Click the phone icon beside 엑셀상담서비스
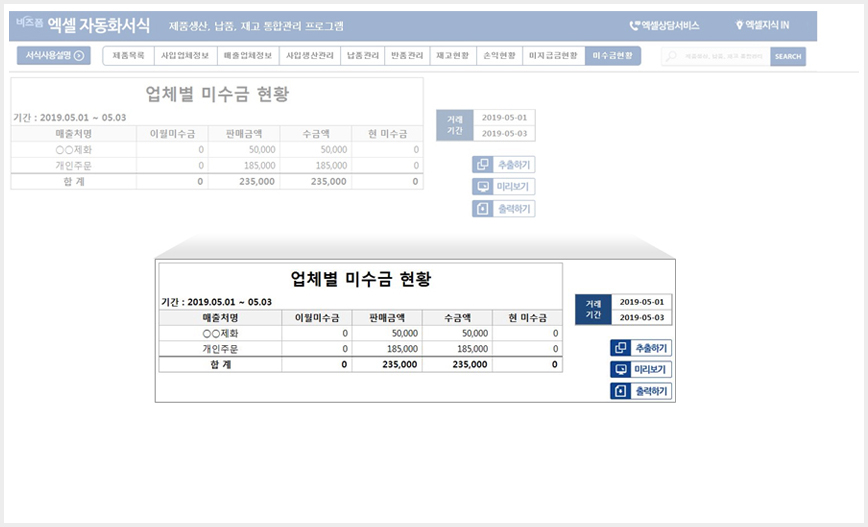This screenshot has height=527, width=868. 634,25
